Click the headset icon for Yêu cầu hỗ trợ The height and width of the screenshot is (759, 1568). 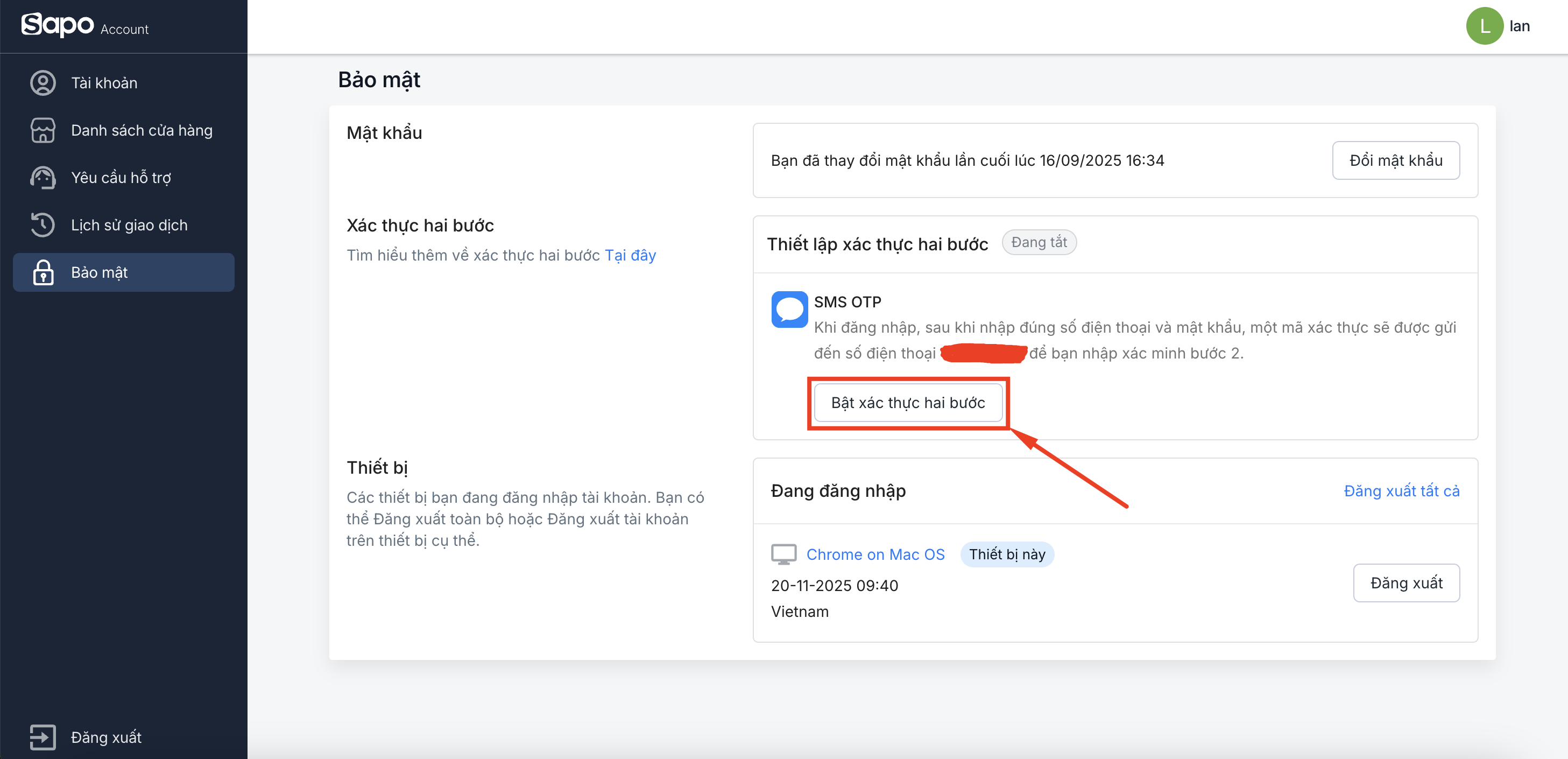coord(43,178)
